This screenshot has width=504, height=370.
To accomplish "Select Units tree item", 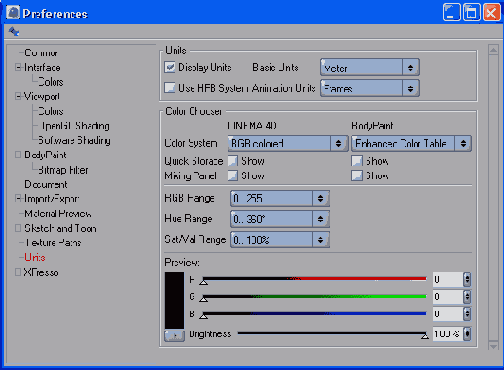I will pyautogui.click(x=35, y=257).
